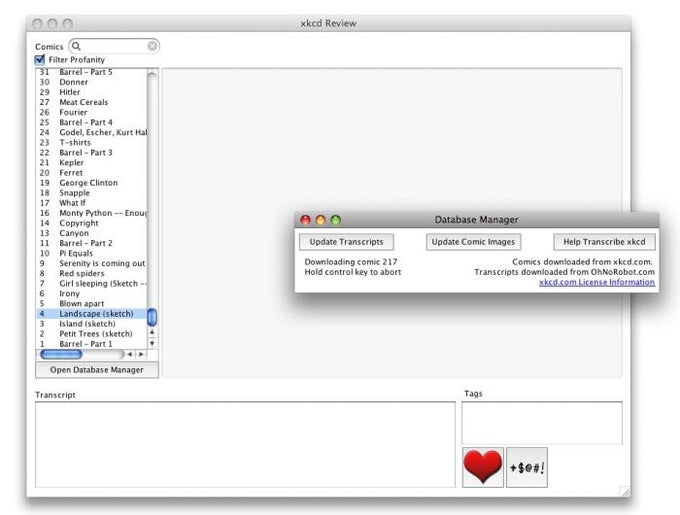The image size is (680, 515).
Task: Select comic 19 George Clinton
Action: [92, 183]
